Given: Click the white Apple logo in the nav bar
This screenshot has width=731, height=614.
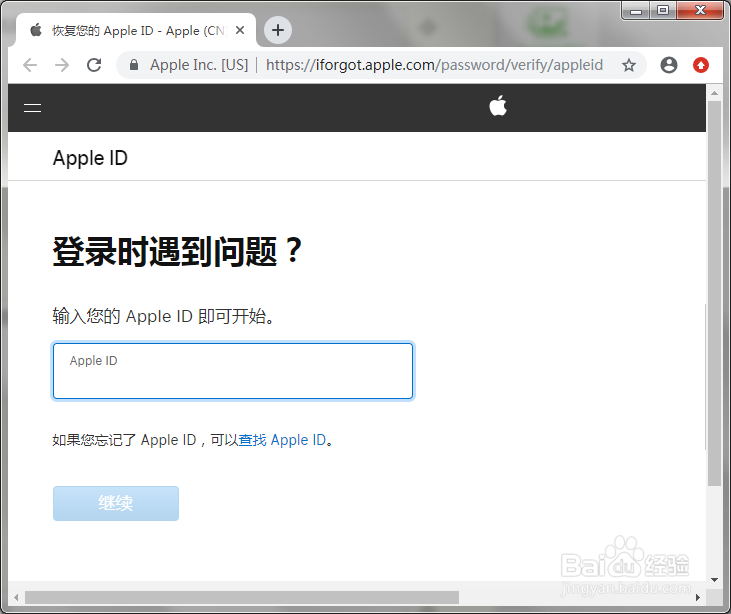Looking at the screenshot, I should 498,106.
